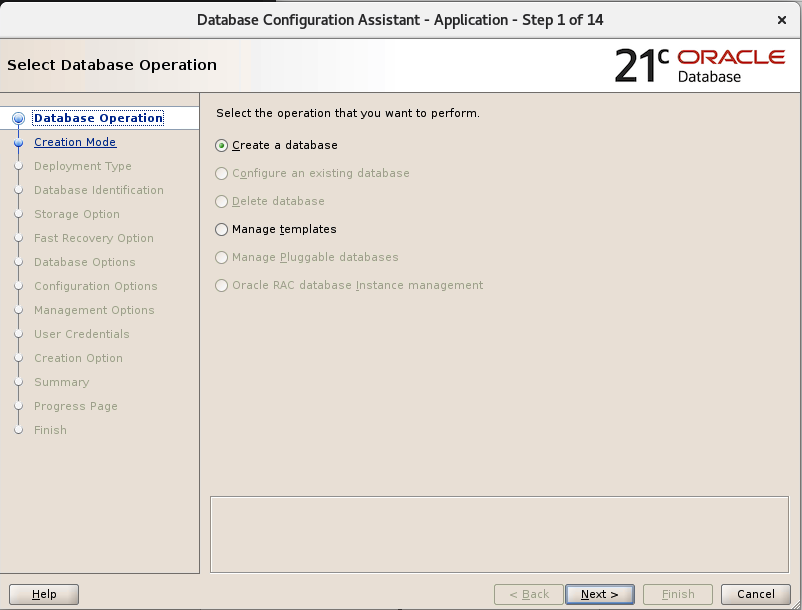This screenshot has height=610, width=802.
Task: Click the Storage Option step indicator
Action: 18,214
